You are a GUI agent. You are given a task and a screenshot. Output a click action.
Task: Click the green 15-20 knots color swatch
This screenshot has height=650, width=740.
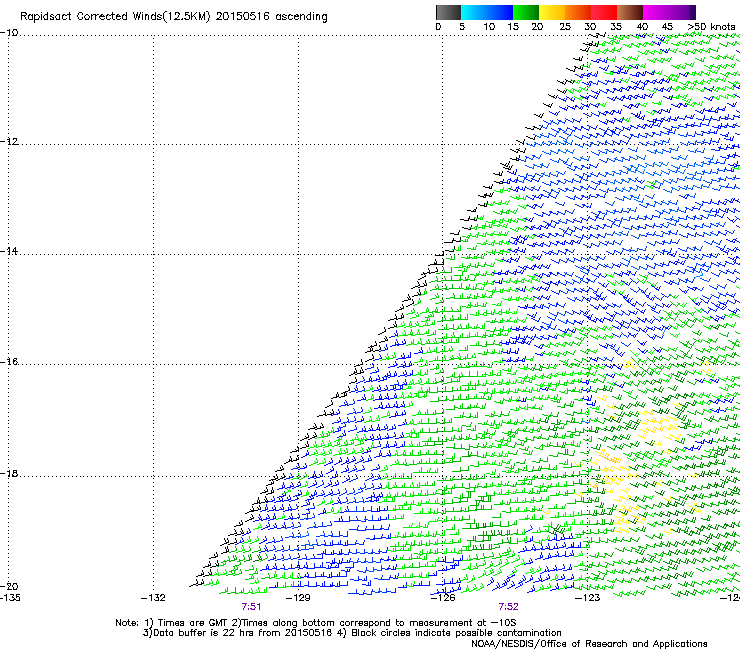(x=526, y=12)
